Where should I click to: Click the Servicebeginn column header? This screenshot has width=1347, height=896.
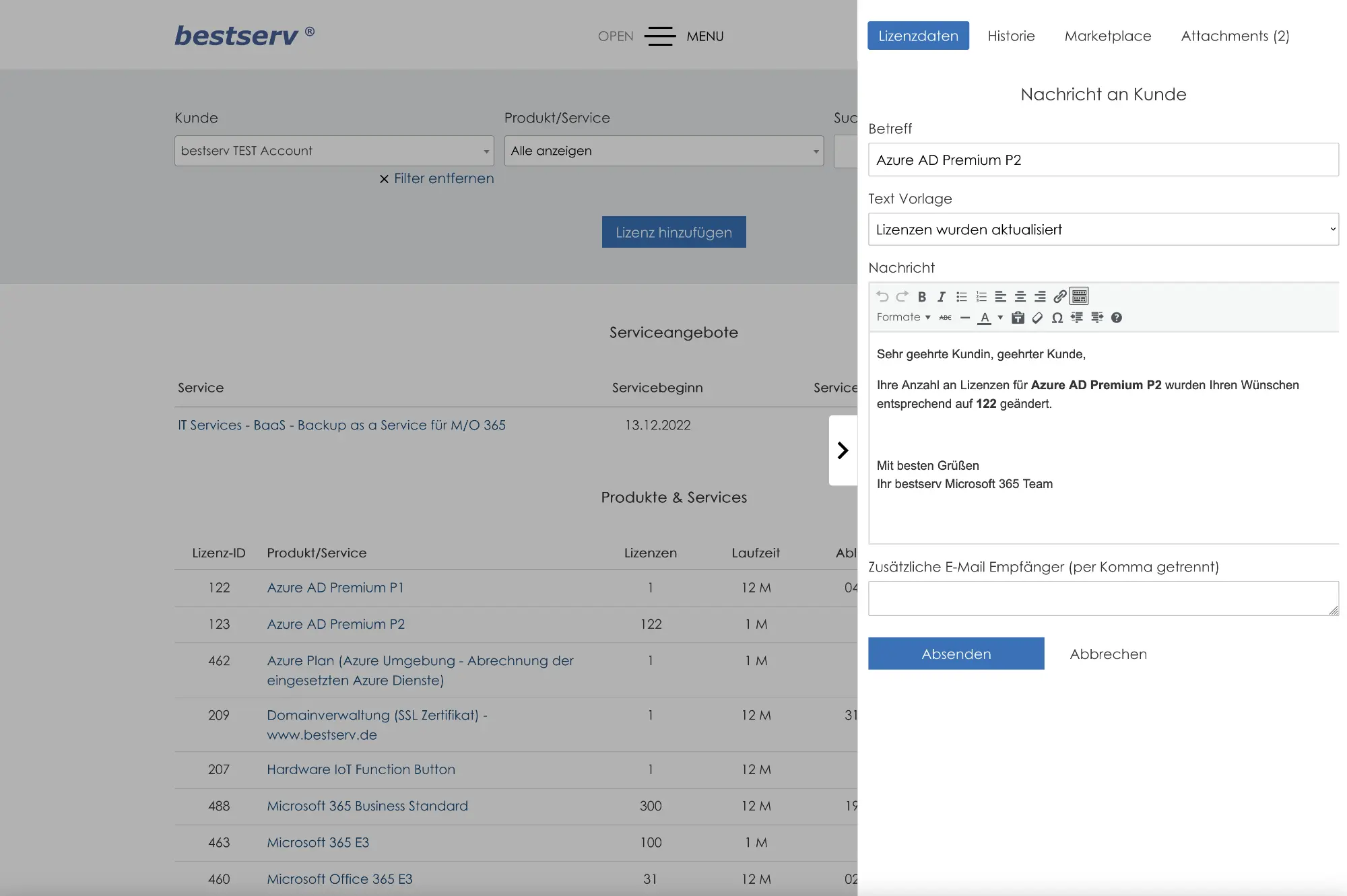click(657, 387)
